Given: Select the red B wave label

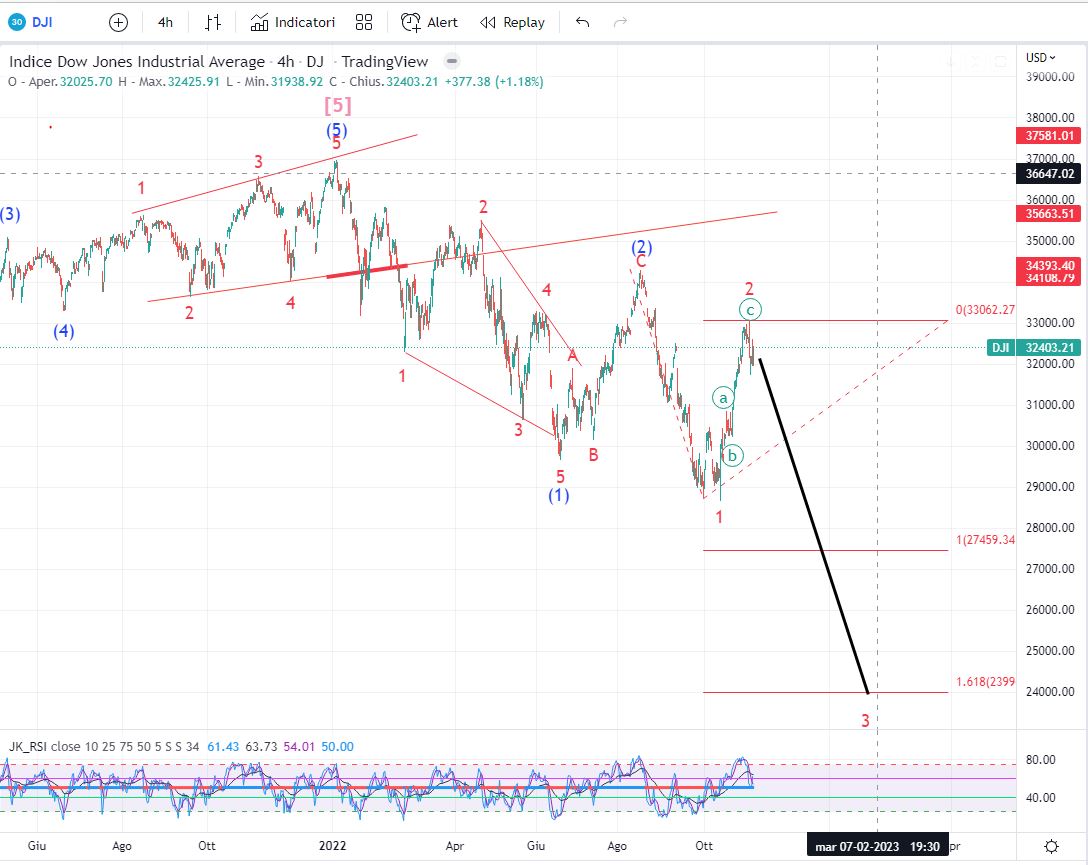Looking at the screenshot, I should pyautogui.click(x=593, y=455).
